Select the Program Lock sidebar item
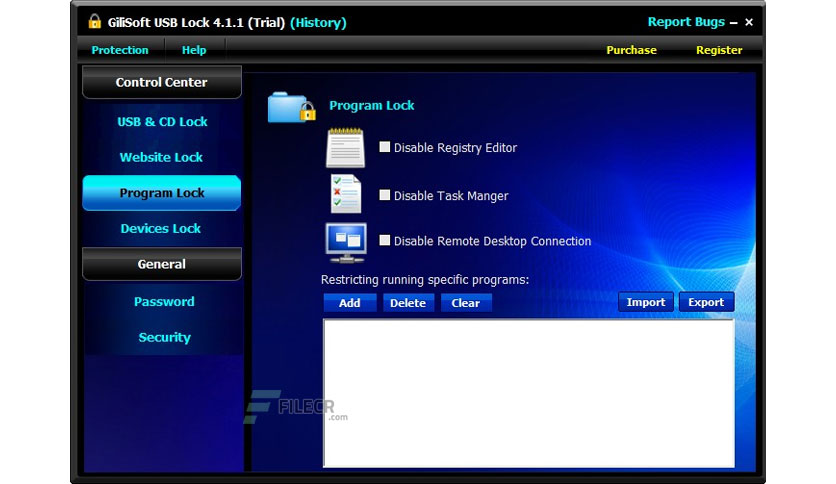 tap(162, 193)
